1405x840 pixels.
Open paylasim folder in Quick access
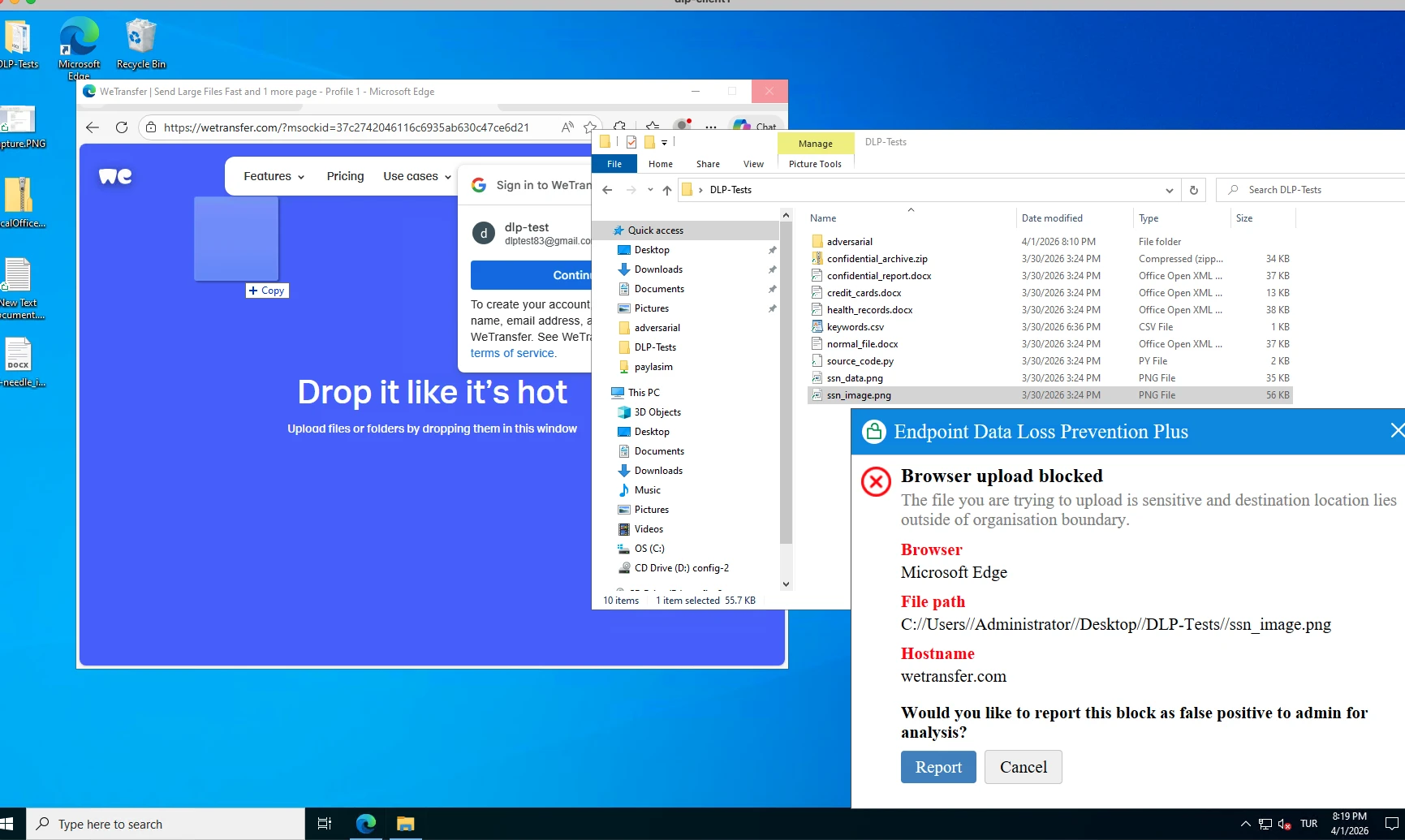(x=653, y=367)
